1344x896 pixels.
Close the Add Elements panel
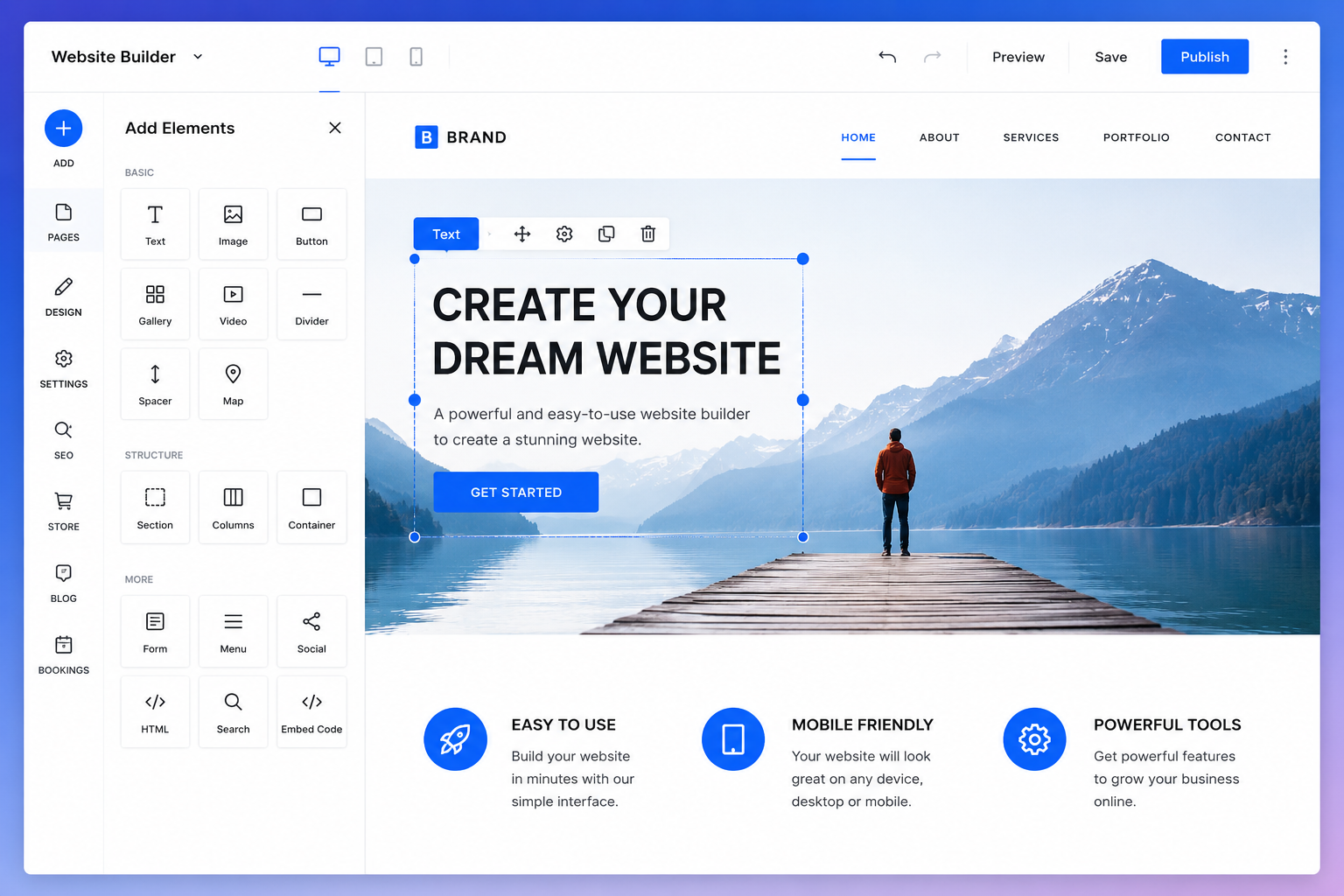click(x=335, y=128)
